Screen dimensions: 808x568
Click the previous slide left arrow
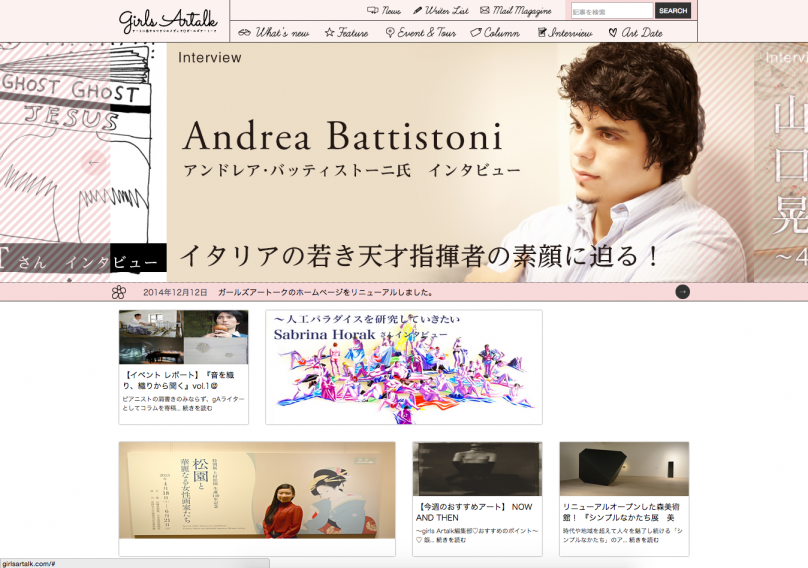93,163
